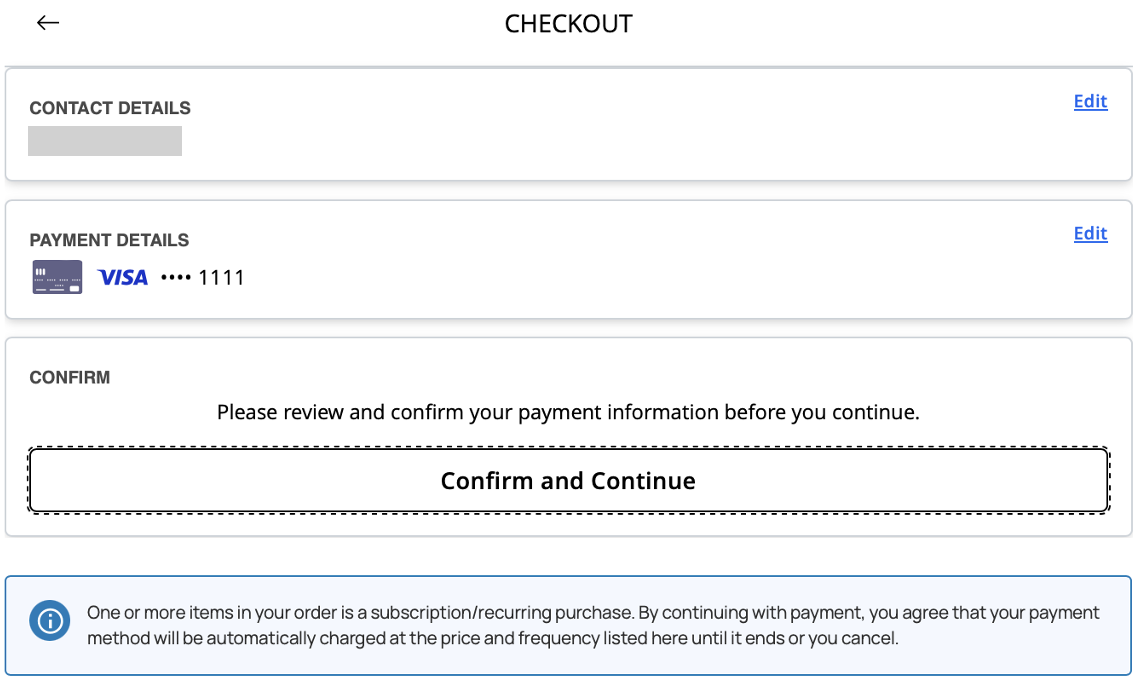
Task: Click the credit card icon
Action: [57, 277]
